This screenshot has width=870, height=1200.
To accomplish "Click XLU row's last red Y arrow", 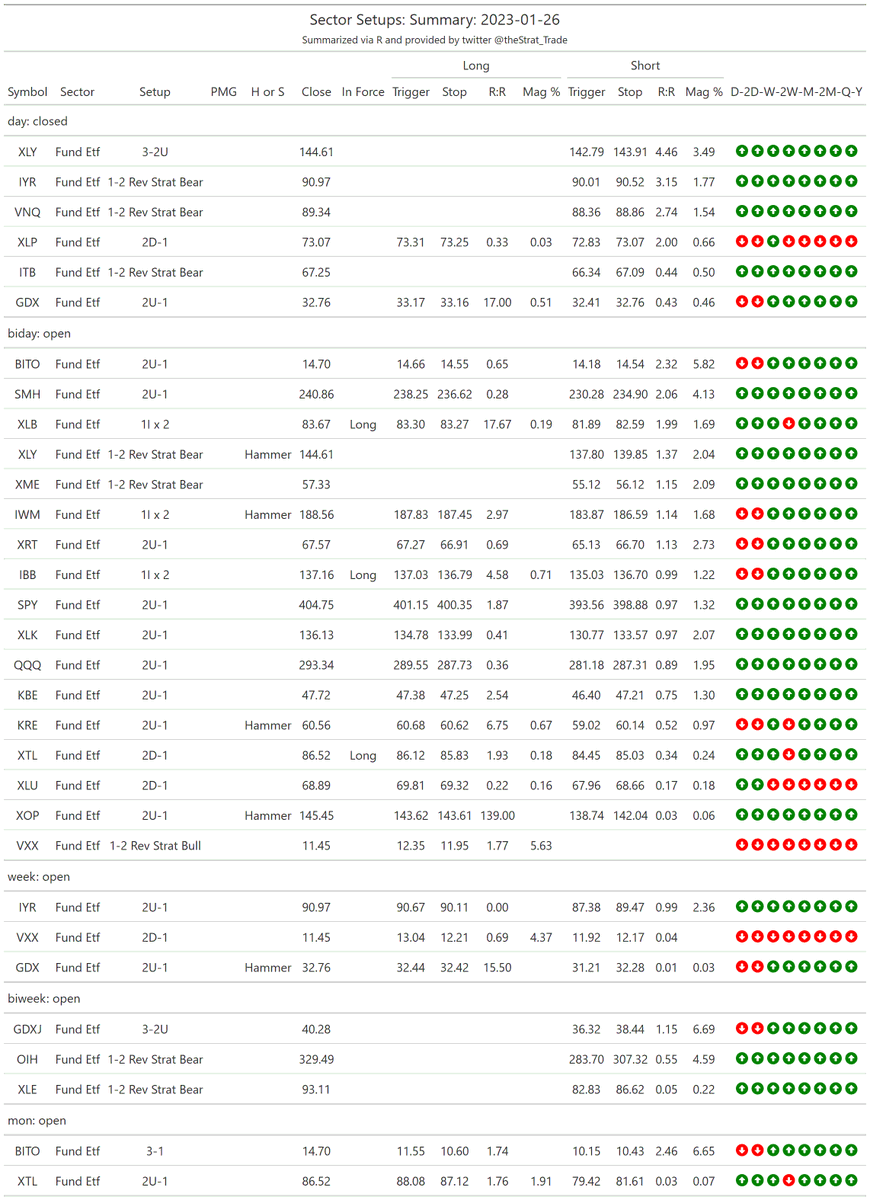I will click(x=851, y=785).
